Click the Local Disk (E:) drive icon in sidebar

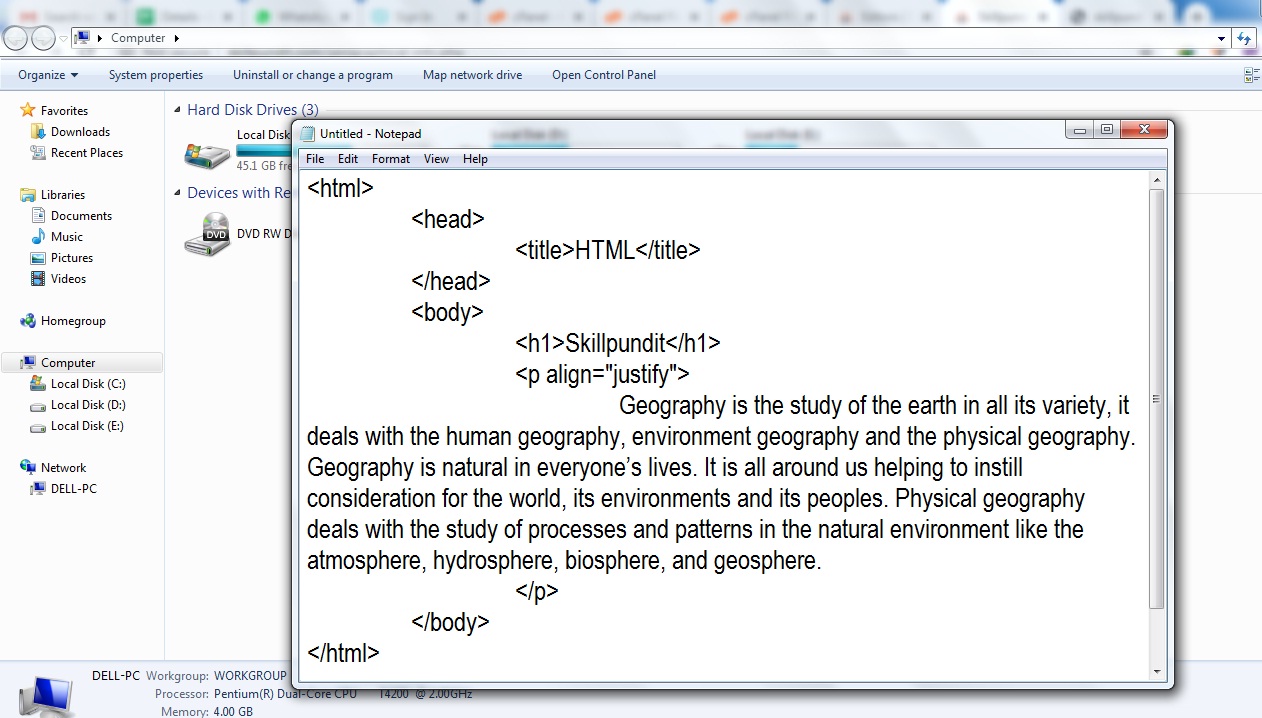(x=38, y=426)
